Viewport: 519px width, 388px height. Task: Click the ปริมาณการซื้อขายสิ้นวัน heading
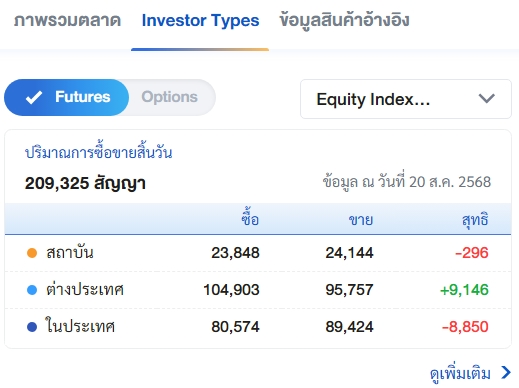pos(99,153)
